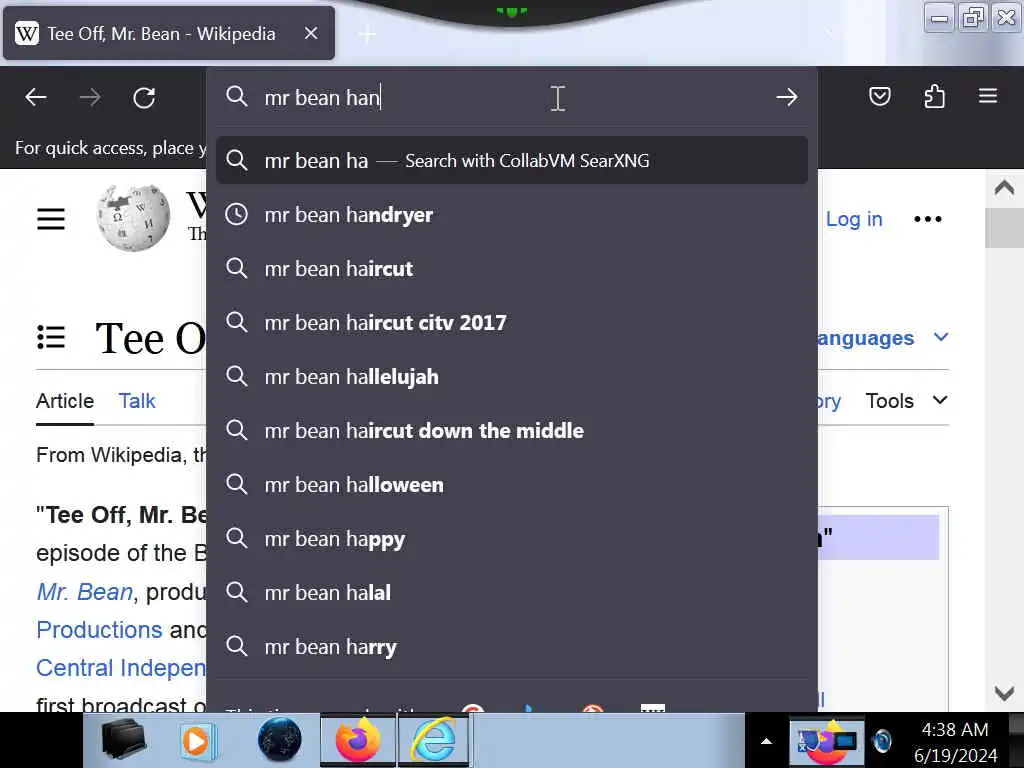This screenshot has width=1024, height=768.
Task: Open Wikipedia main sidebar menu icon
Action: (x=50, y=219)
